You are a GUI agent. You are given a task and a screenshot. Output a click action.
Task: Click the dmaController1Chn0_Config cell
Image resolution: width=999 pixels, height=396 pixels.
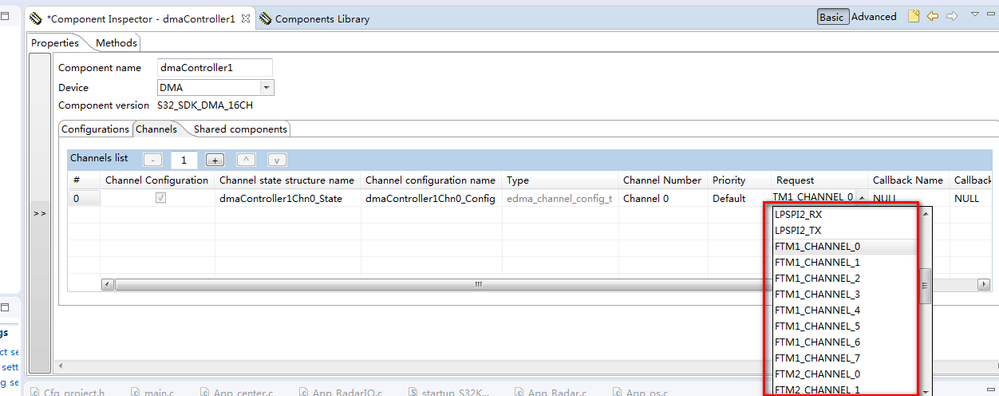(431, 199)
